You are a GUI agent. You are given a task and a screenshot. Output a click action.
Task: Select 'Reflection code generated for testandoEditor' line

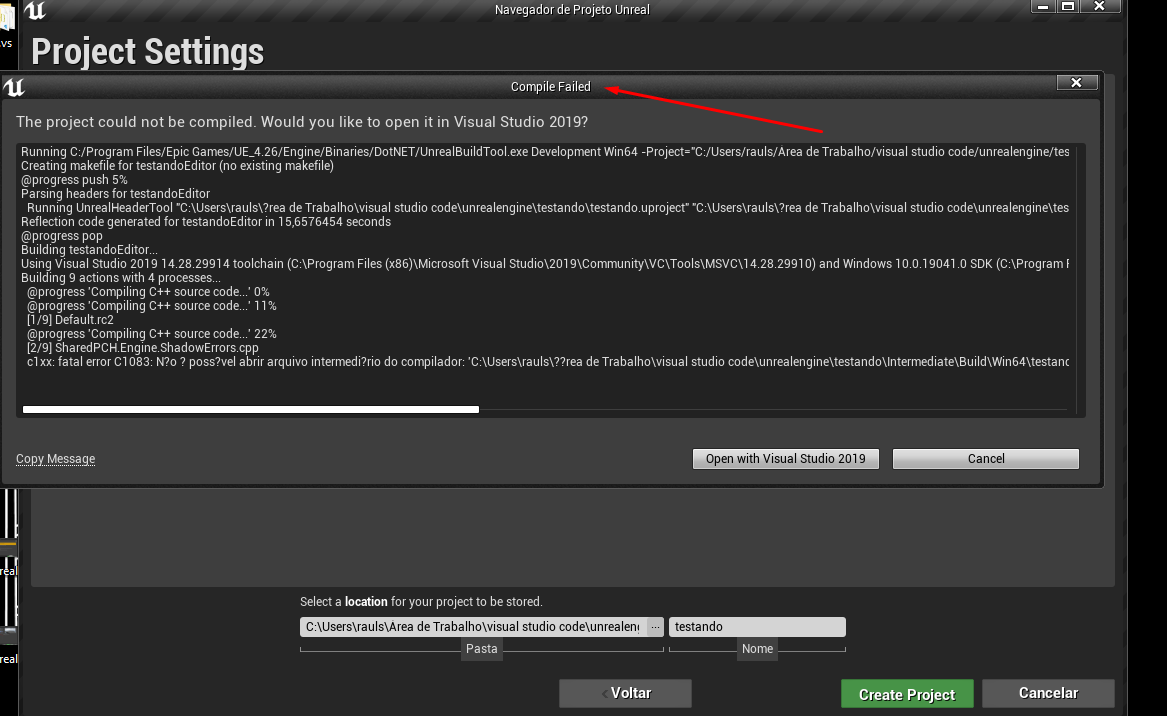click(x=206, y=222)
